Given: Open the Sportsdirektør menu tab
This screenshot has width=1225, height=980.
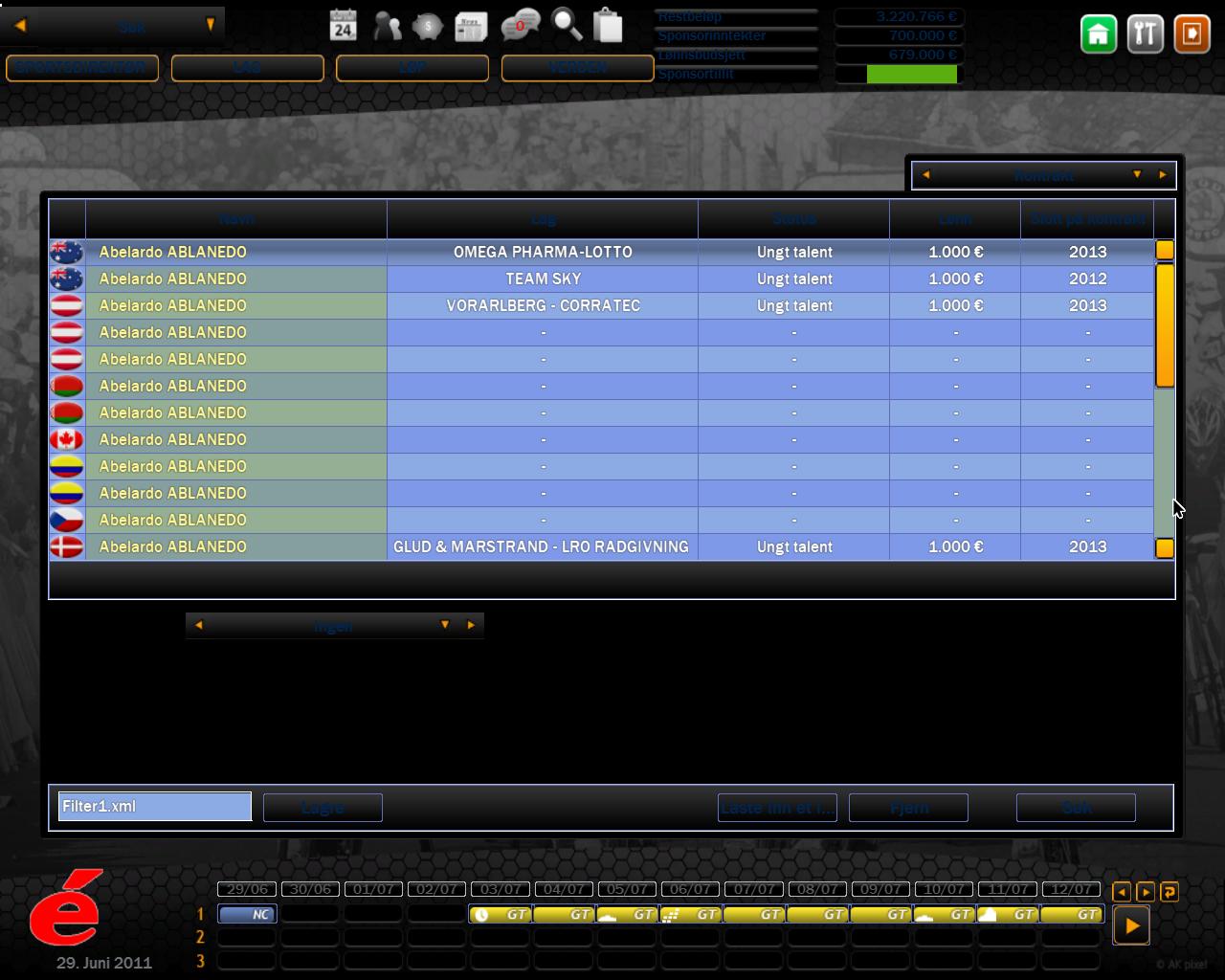Looking at the screenshot, I should pyautogui.click(x=82, y=68).
